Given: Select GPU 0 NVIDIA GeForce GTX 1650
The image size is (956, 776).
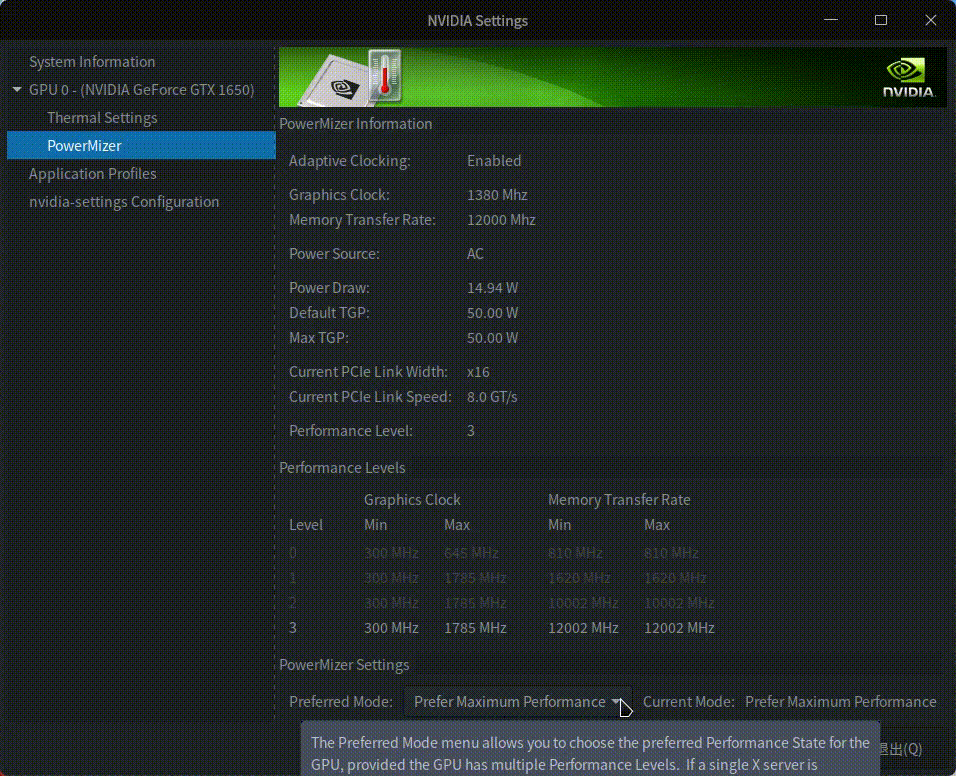Looking at the screenshot, I should click(x=141, y=90).
